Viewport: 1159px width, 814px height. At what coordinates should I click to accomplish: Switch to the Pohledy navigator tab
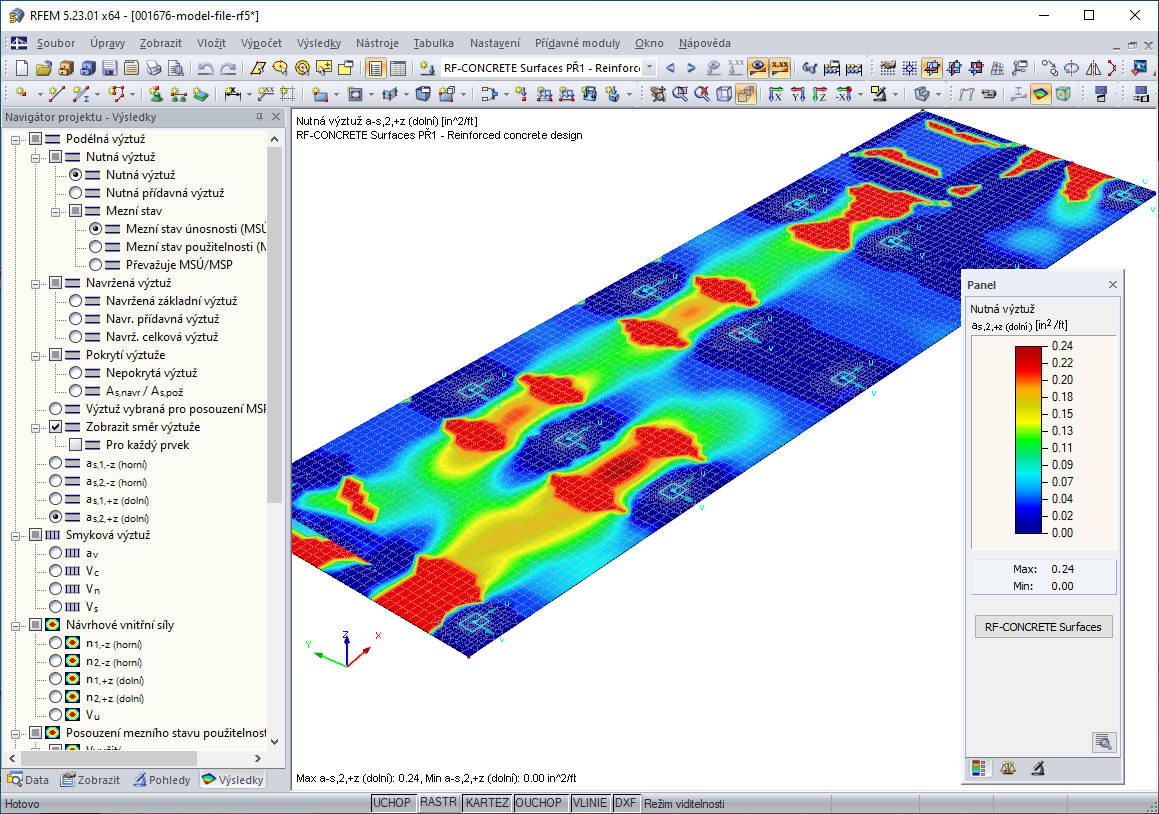pos(162,780)
